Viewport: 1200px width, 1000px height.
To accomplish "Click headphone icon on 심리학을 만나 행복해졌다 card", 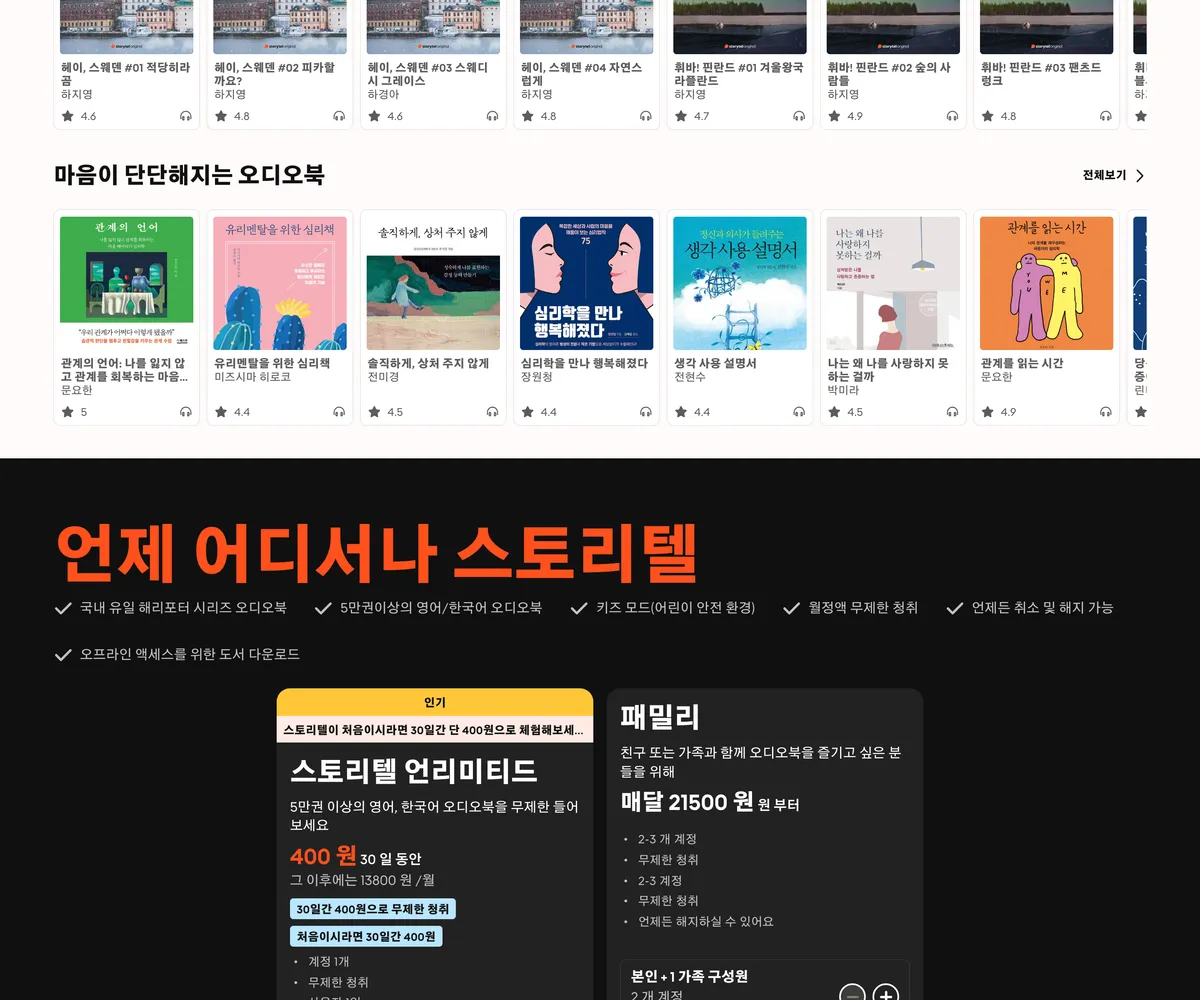I will coord(646,412).
